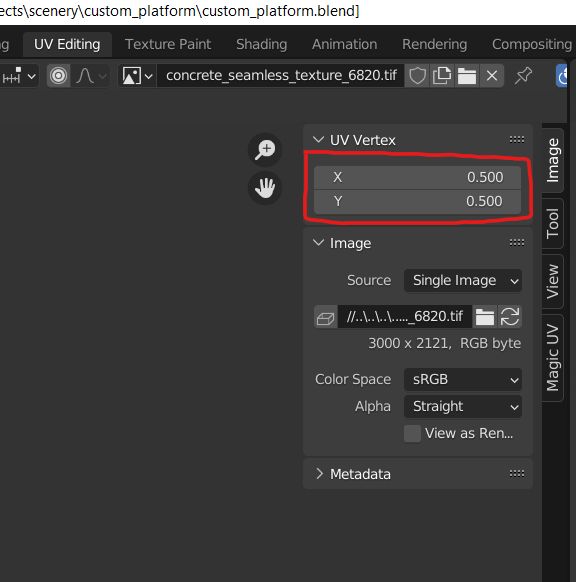Viewport: 576px width, 582px height.
Task: Click the zoom magnifier icon in viewport
Action: [x=265, y=150]
